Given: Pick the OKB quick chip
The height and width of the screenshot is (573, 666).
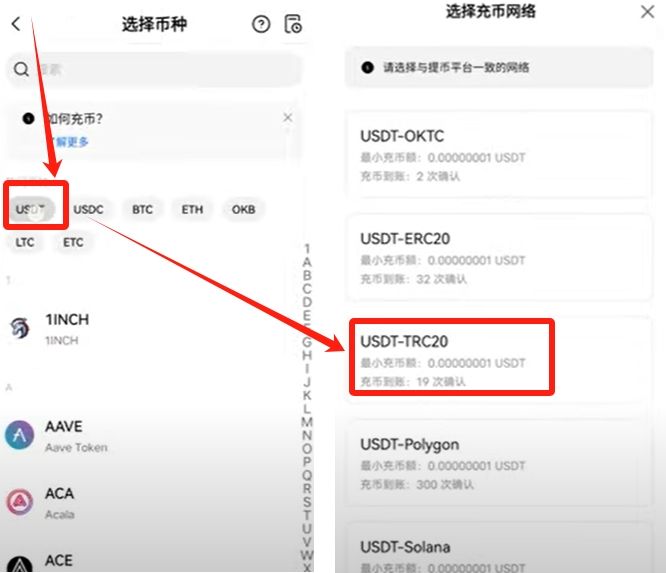Looking at the screenshot, I should point(244,210).
